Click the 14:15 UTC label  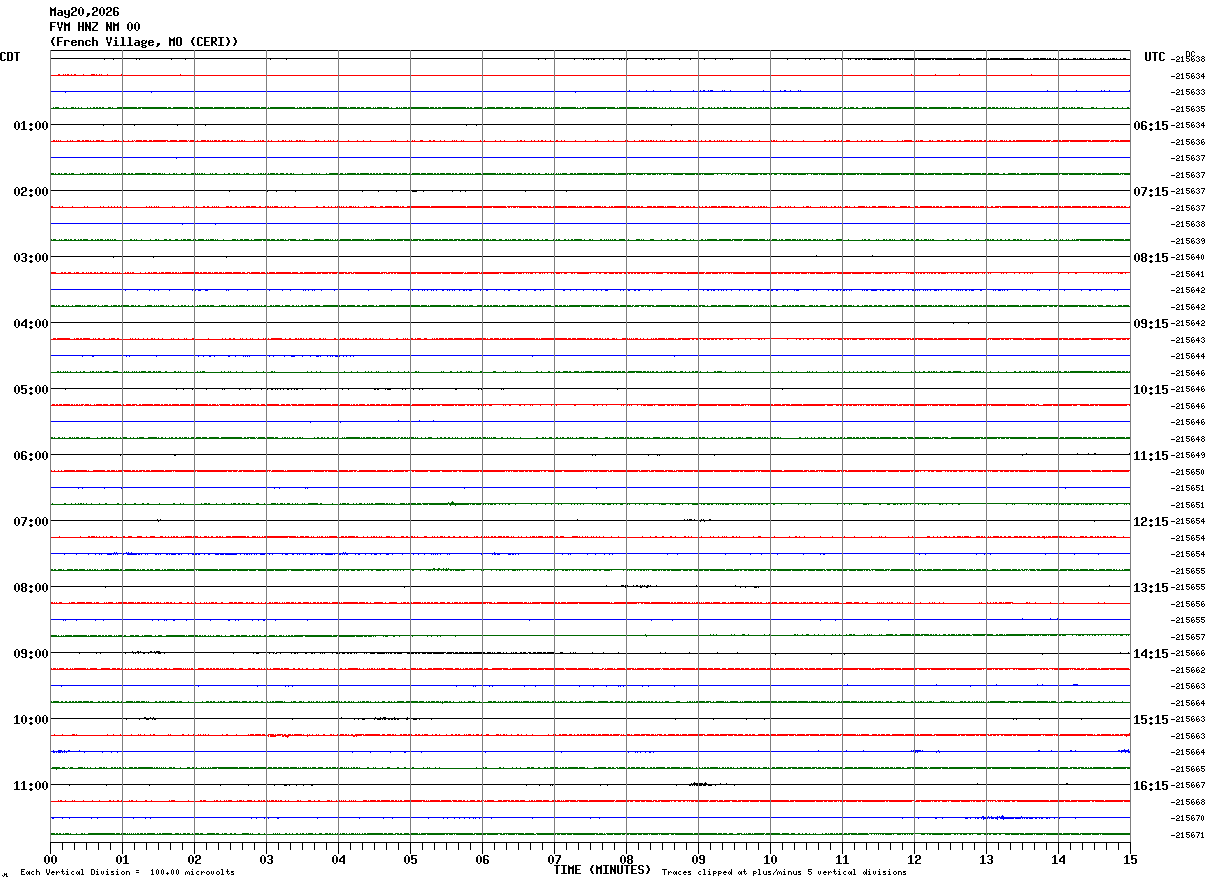[1151, 654]
